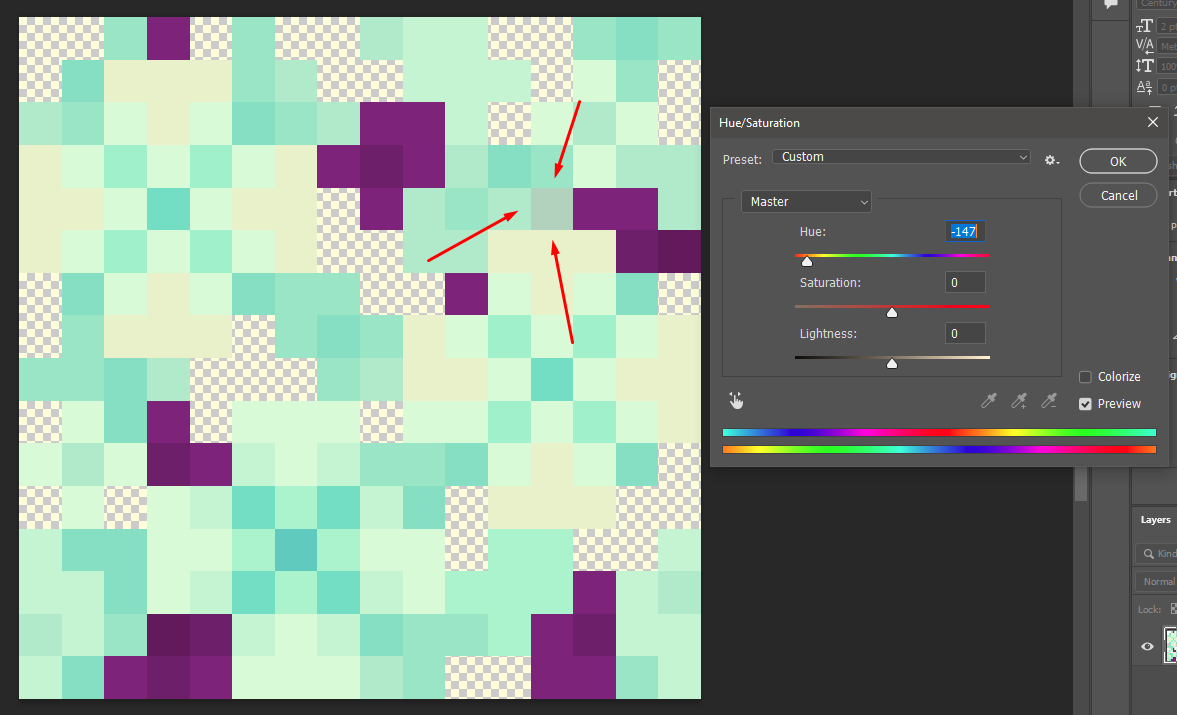Uncheck the Preview checkbox
1177x715 pixels.
(x=1085, y=404)
